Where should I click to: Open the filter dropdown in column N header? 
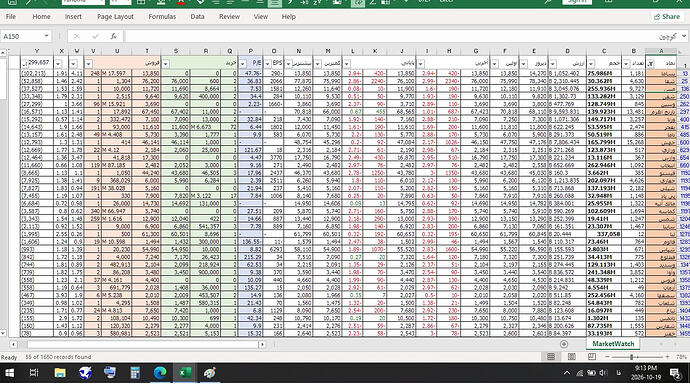coord(288,64)
